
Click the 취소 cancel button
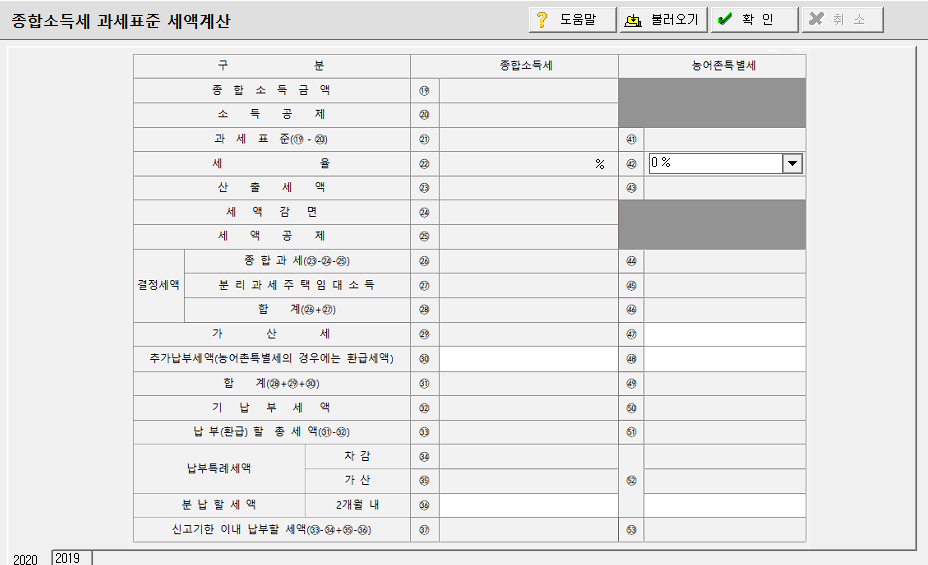[843, 20]
